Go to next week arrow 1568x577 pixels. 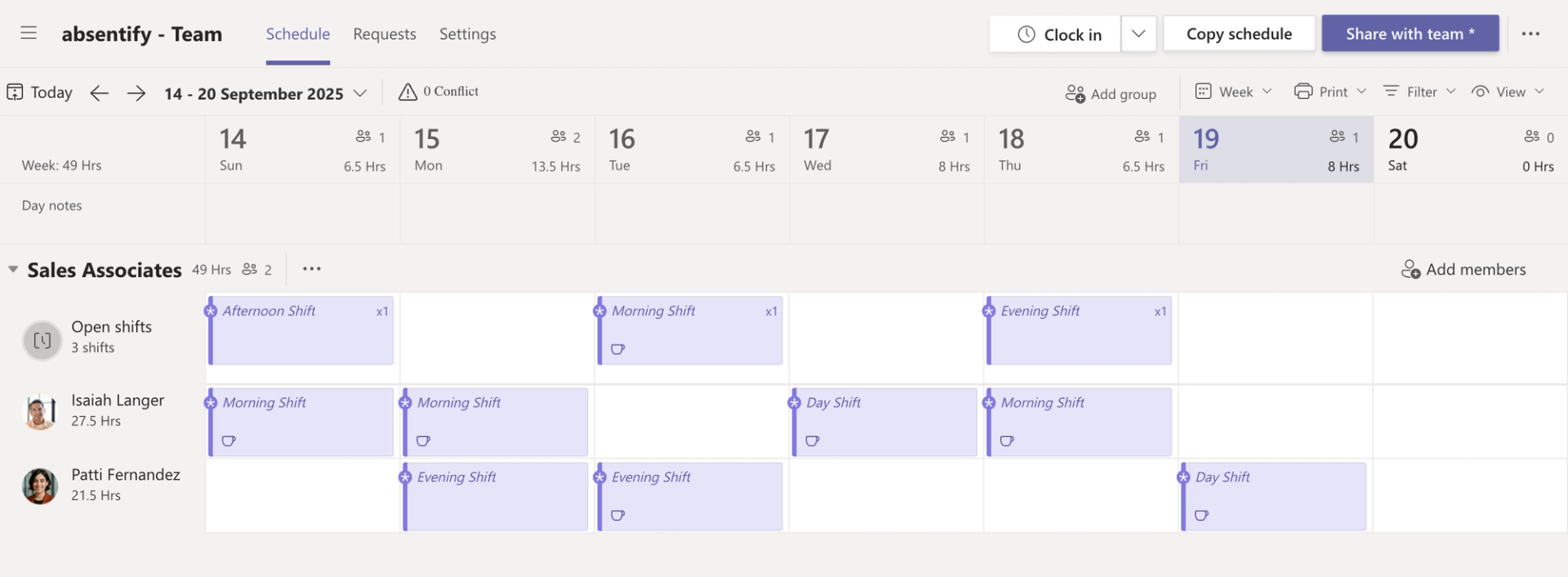pyautogui.click(x=136, y=93)
